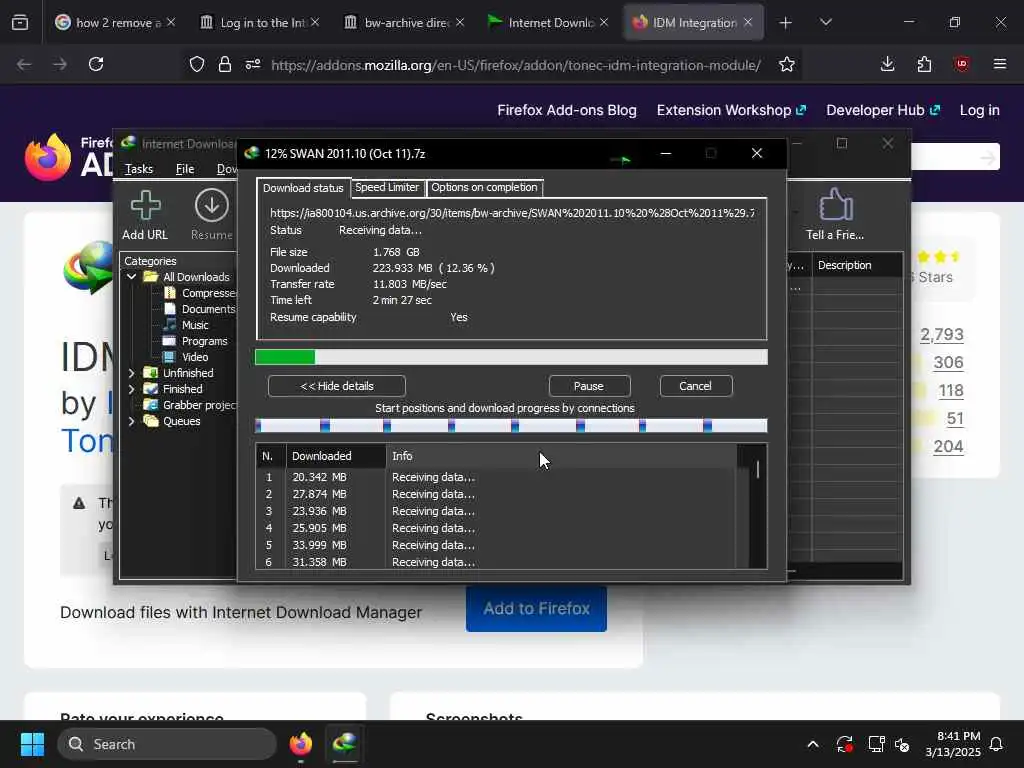The image size is (1024, 768).
Task: Open a new browser tab with plus icon
Action: [x=786, y=23]
